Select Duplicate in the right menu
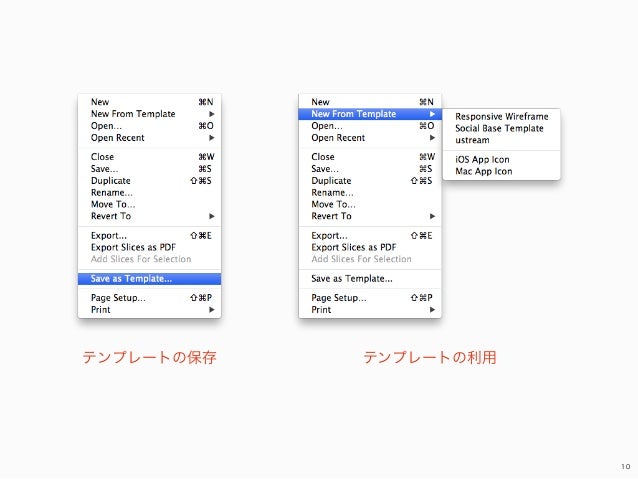Image resolution: width=638 pixels, height=479 pixels. coord(370,181)
